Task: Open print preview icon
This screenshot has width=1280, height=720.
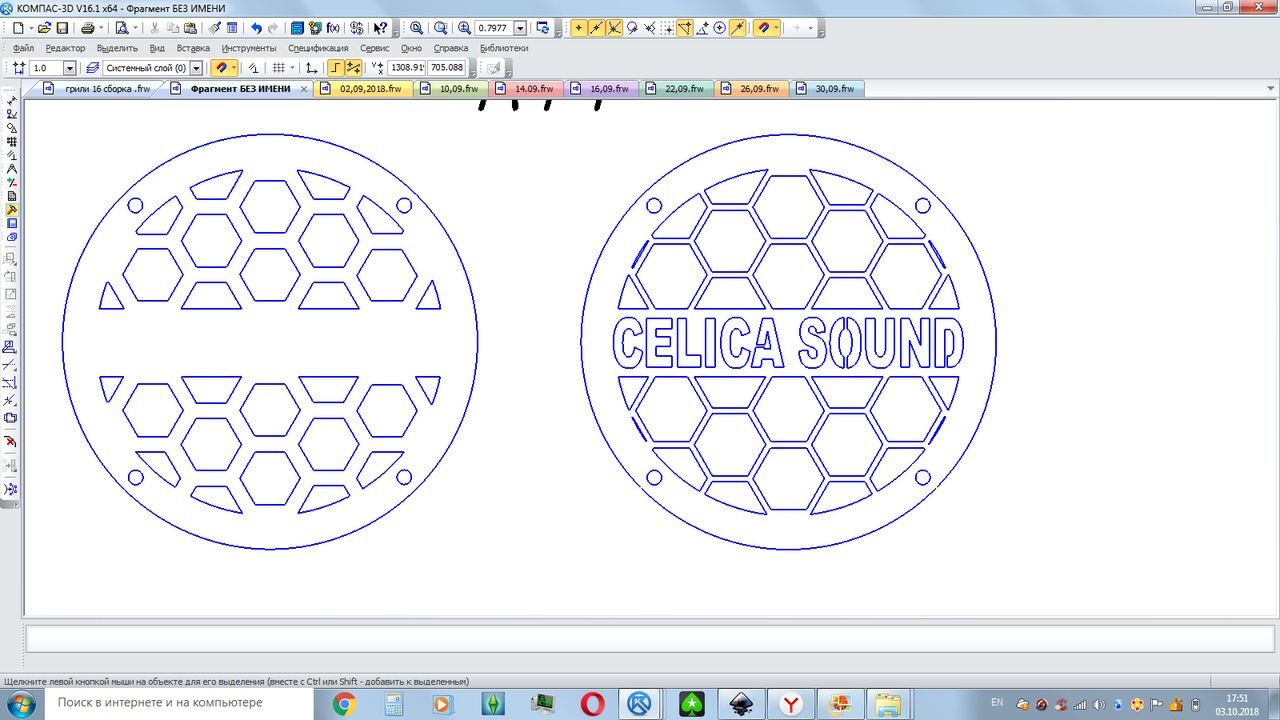Action: click(x=122, y=28)
